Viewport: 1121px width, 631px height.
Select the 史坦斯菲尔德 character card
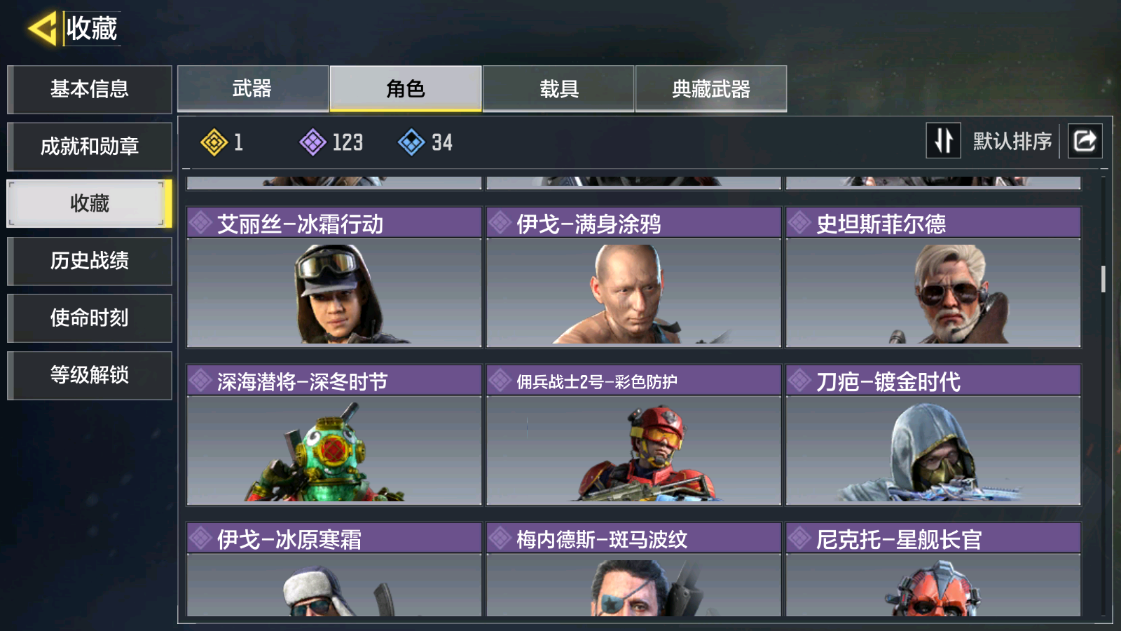[933, 277]
